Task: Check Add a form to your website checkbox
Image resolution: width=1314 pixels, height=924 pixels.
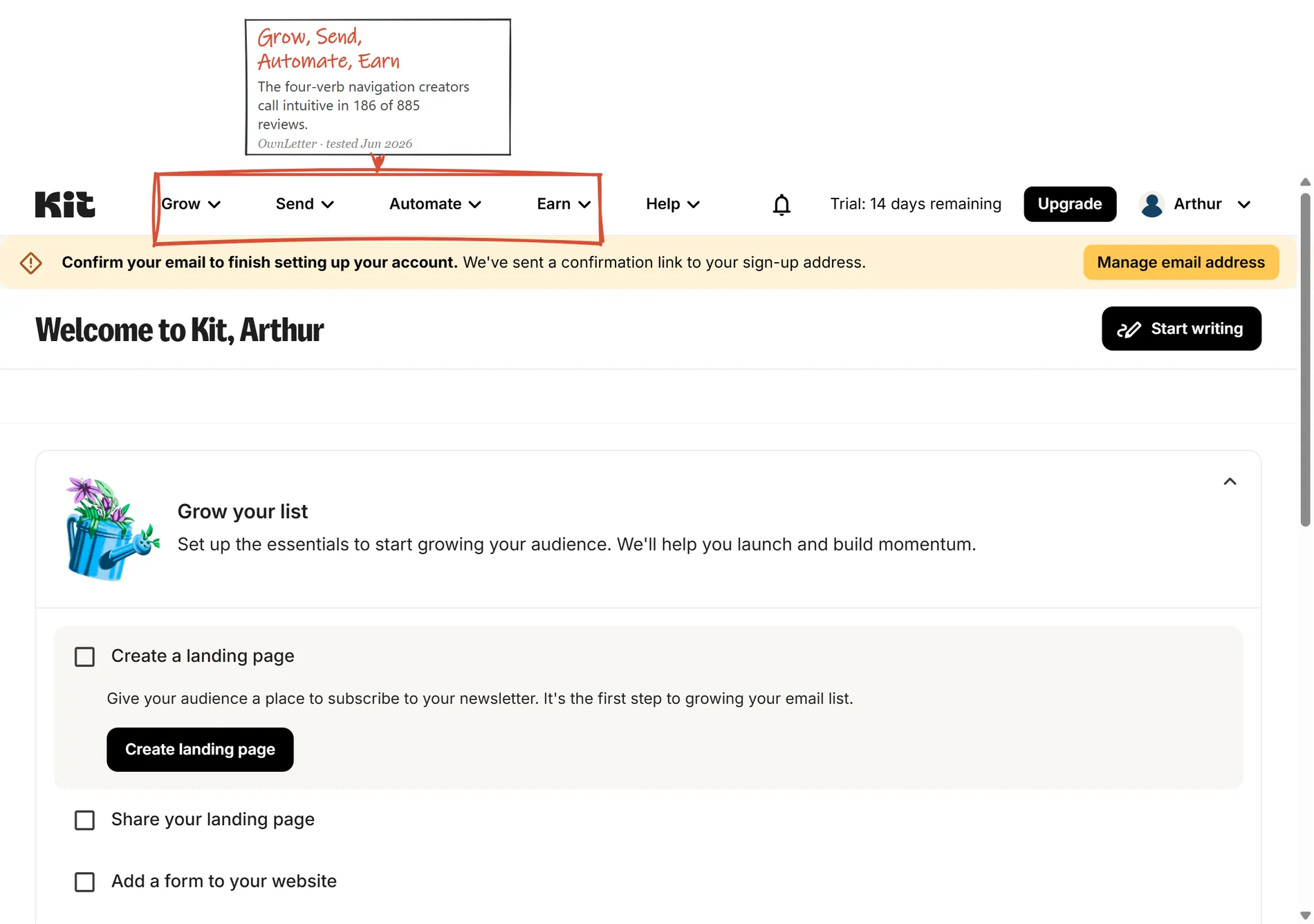Action: 84,882
